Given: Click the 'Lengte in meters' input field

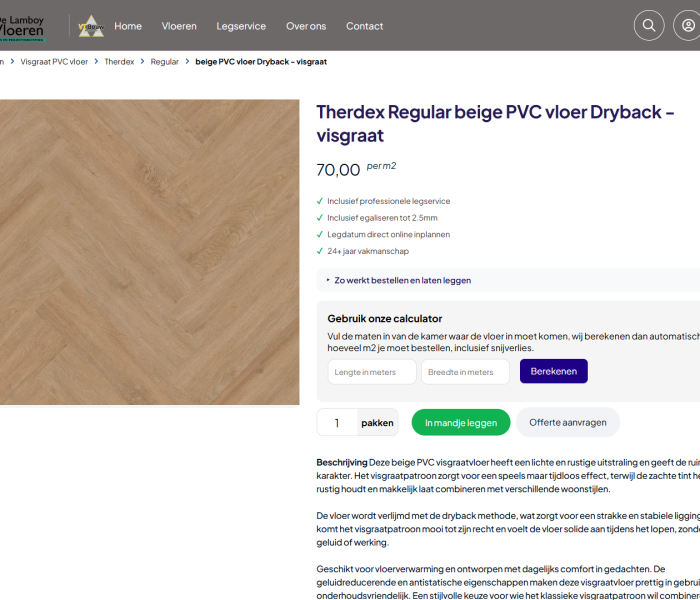Looking at the screenshot, I should [x=371, y=372].
